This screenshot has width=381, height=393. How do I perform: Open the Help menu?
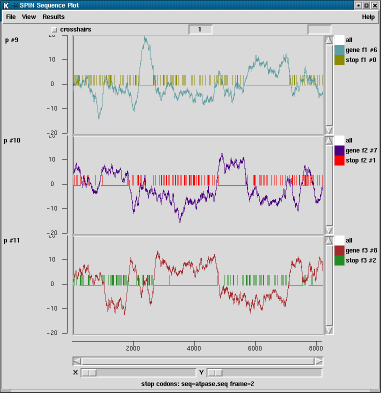coord(368,17)
